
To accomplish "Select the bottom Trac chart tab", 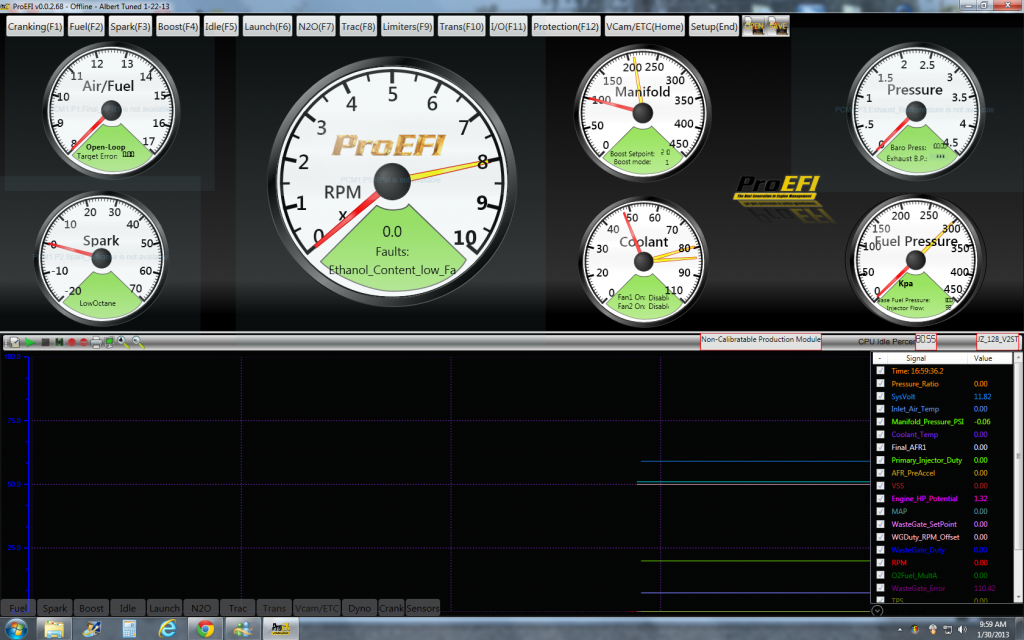I will pyautogui.click(x=238, y=607).
